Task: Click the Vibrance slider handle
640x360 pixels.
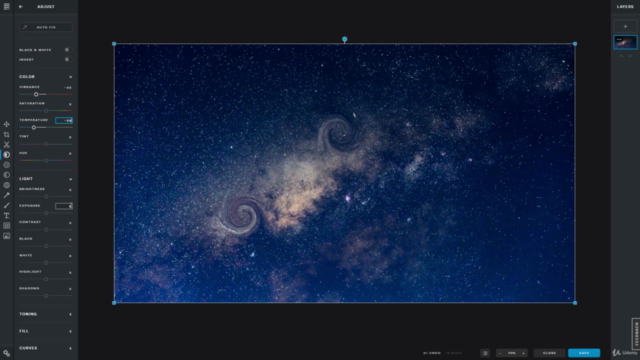Action: tap(36, 94)
